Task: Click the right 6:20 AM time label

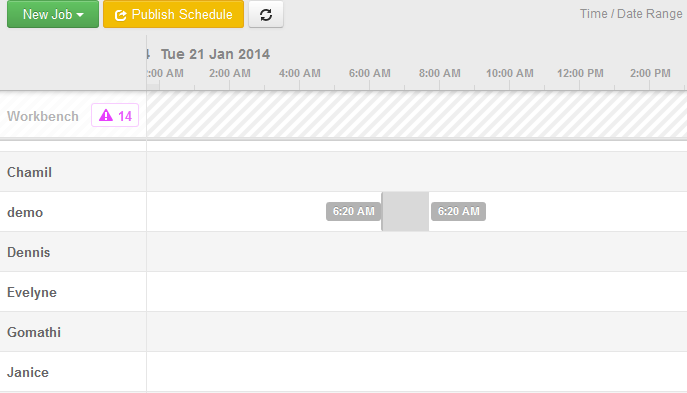Action: (x=459, y=212)
